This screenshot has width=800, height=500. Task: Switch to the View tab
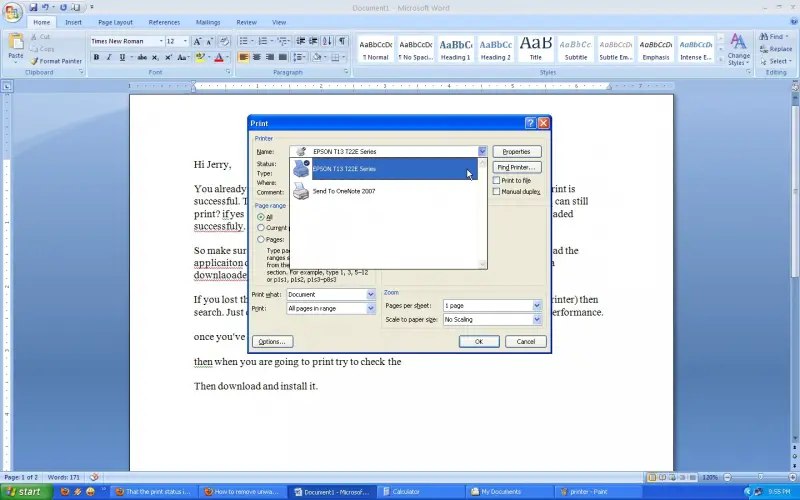tap(279, 22)
